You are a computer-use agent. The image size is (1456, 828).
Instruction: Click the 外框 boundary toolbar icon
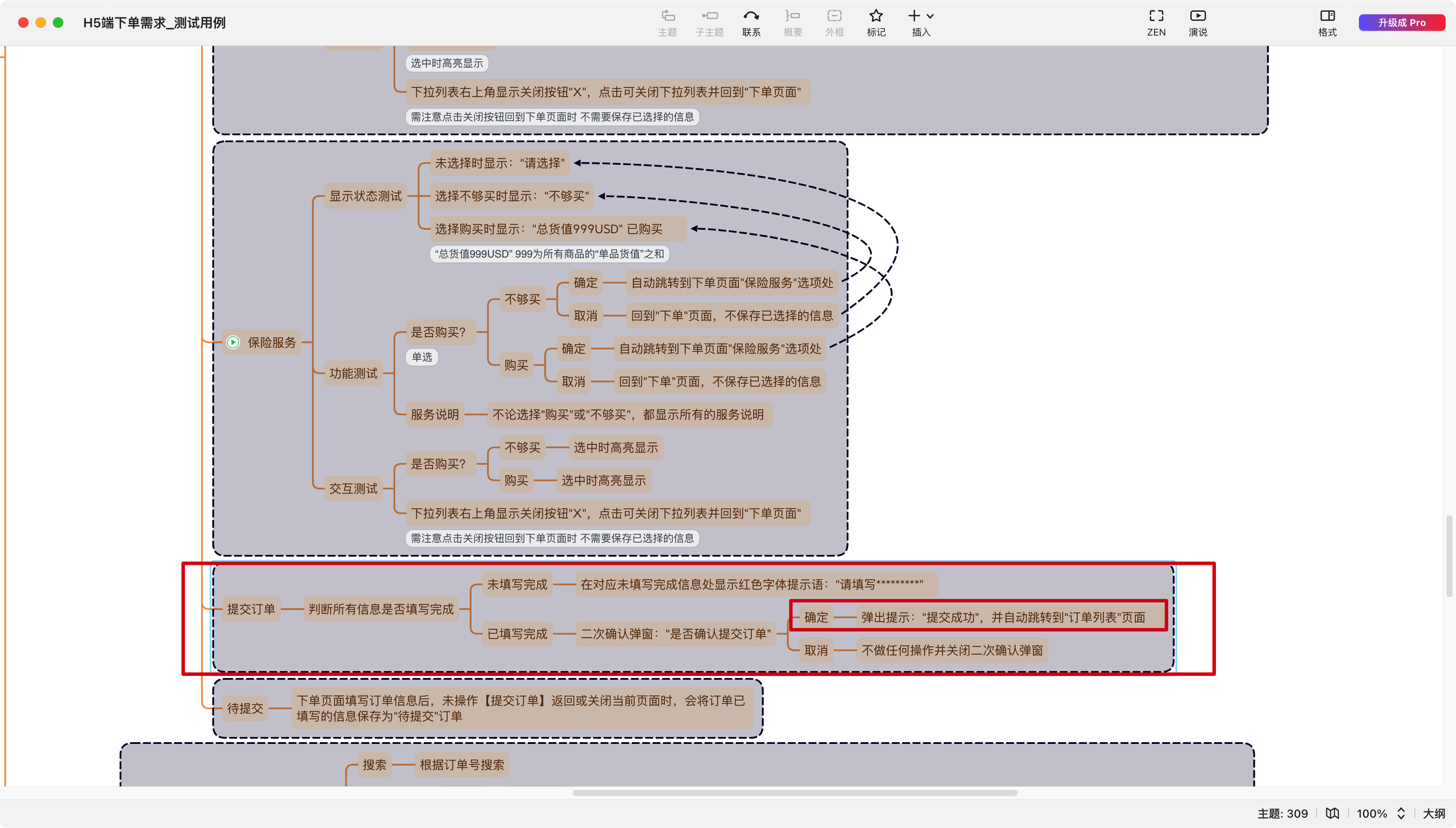[834, 16]
